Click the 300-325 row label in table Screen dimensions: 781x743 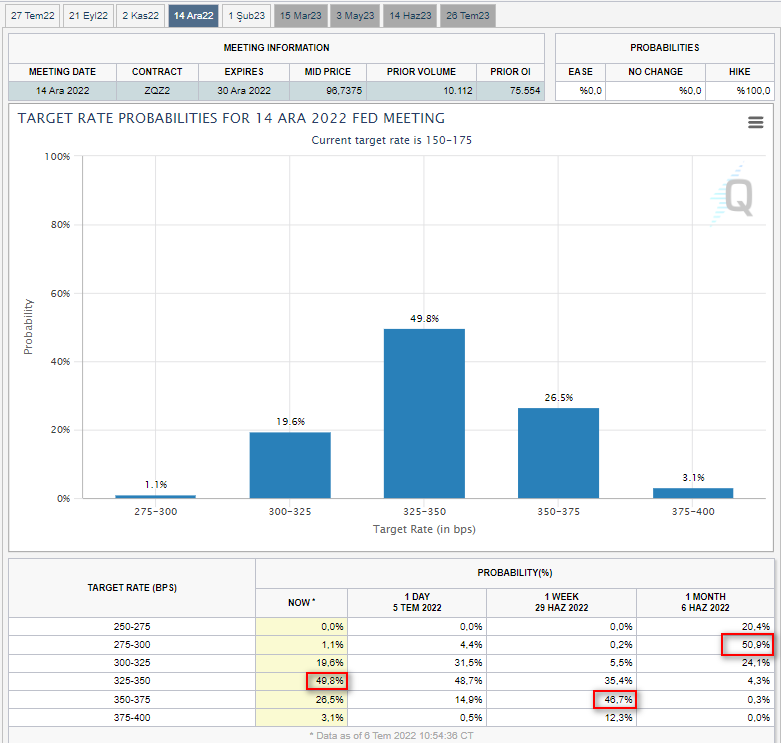(132, 663)
